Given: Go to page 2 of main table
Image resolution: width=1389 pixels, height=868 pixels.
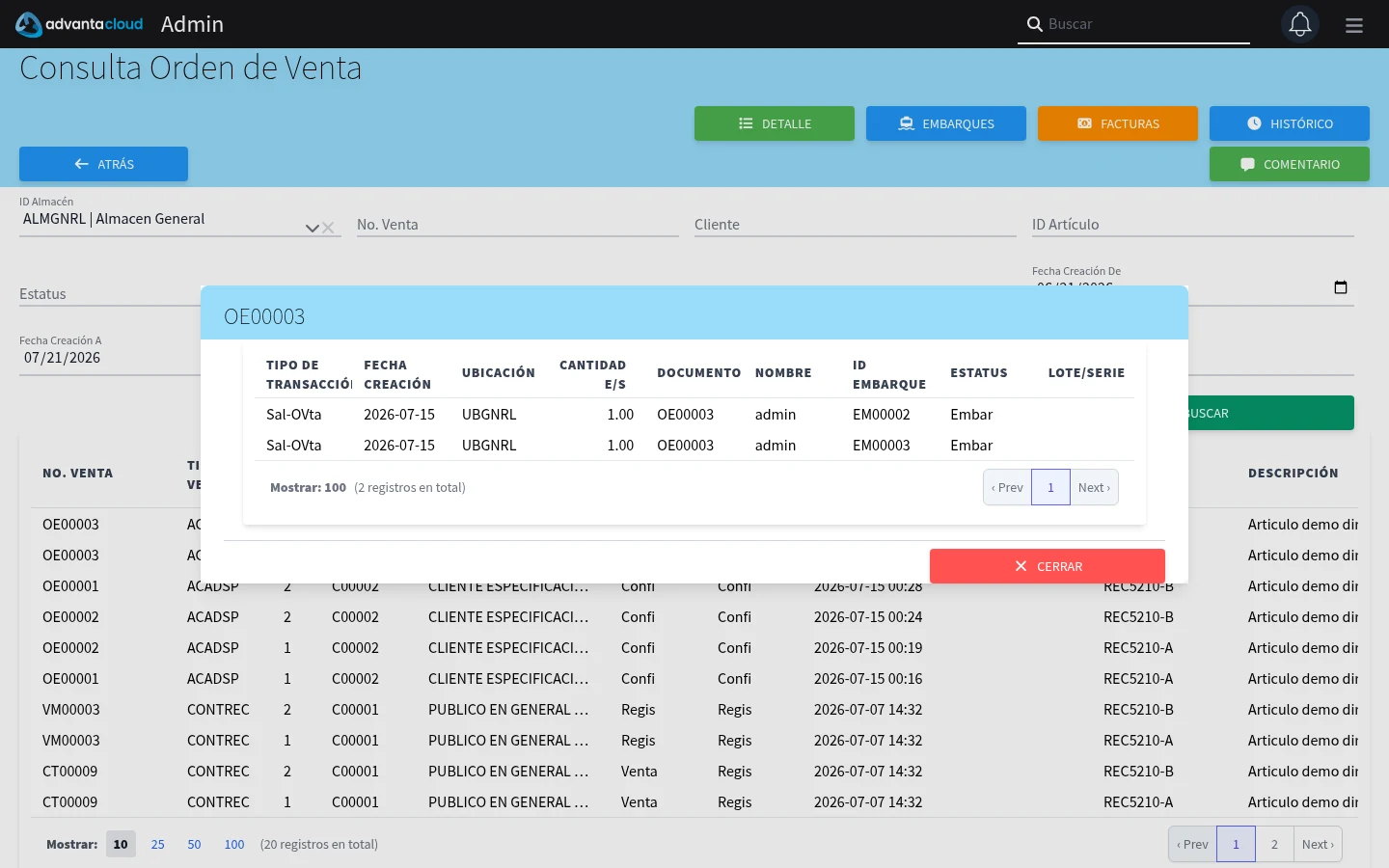Looking at the screenshot, I should [1274, 844].
